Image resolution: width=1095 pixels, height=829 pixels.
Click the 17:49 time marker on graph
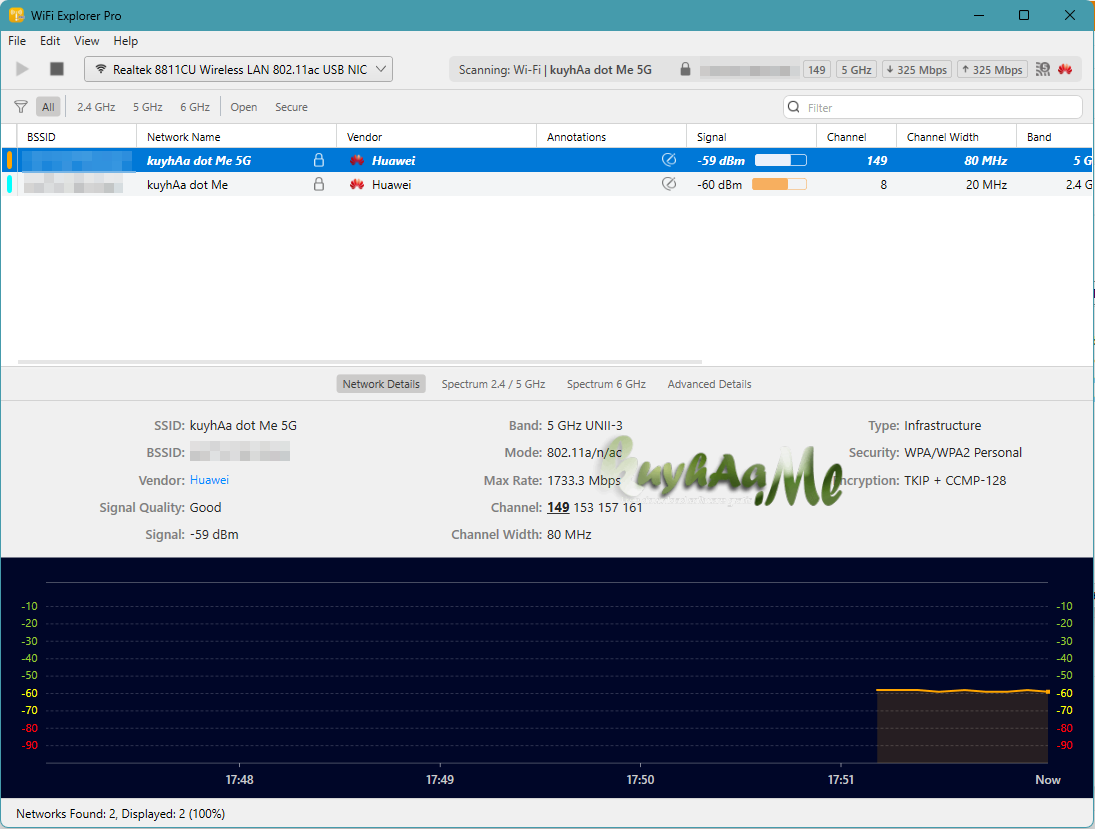[x=440, y=779]
